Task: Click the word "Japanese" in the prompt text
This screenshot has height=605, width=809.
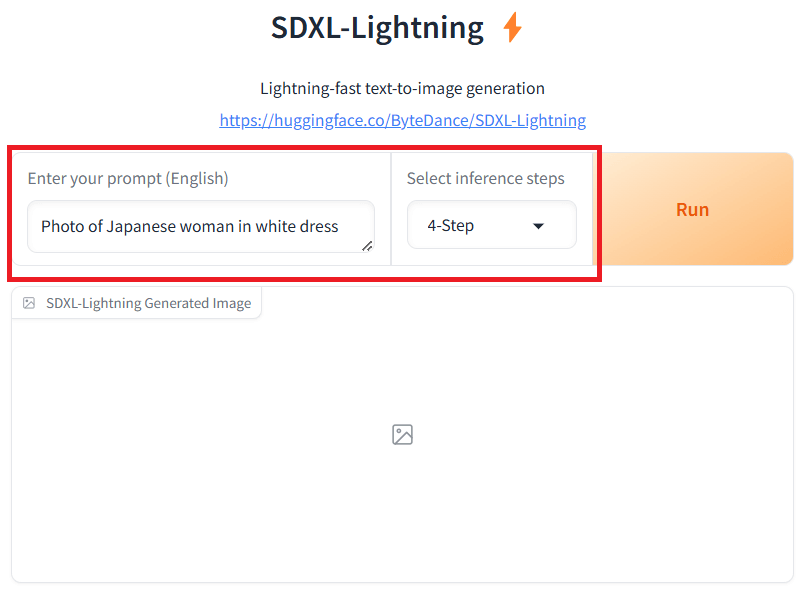Action: [x=142, y=226]
